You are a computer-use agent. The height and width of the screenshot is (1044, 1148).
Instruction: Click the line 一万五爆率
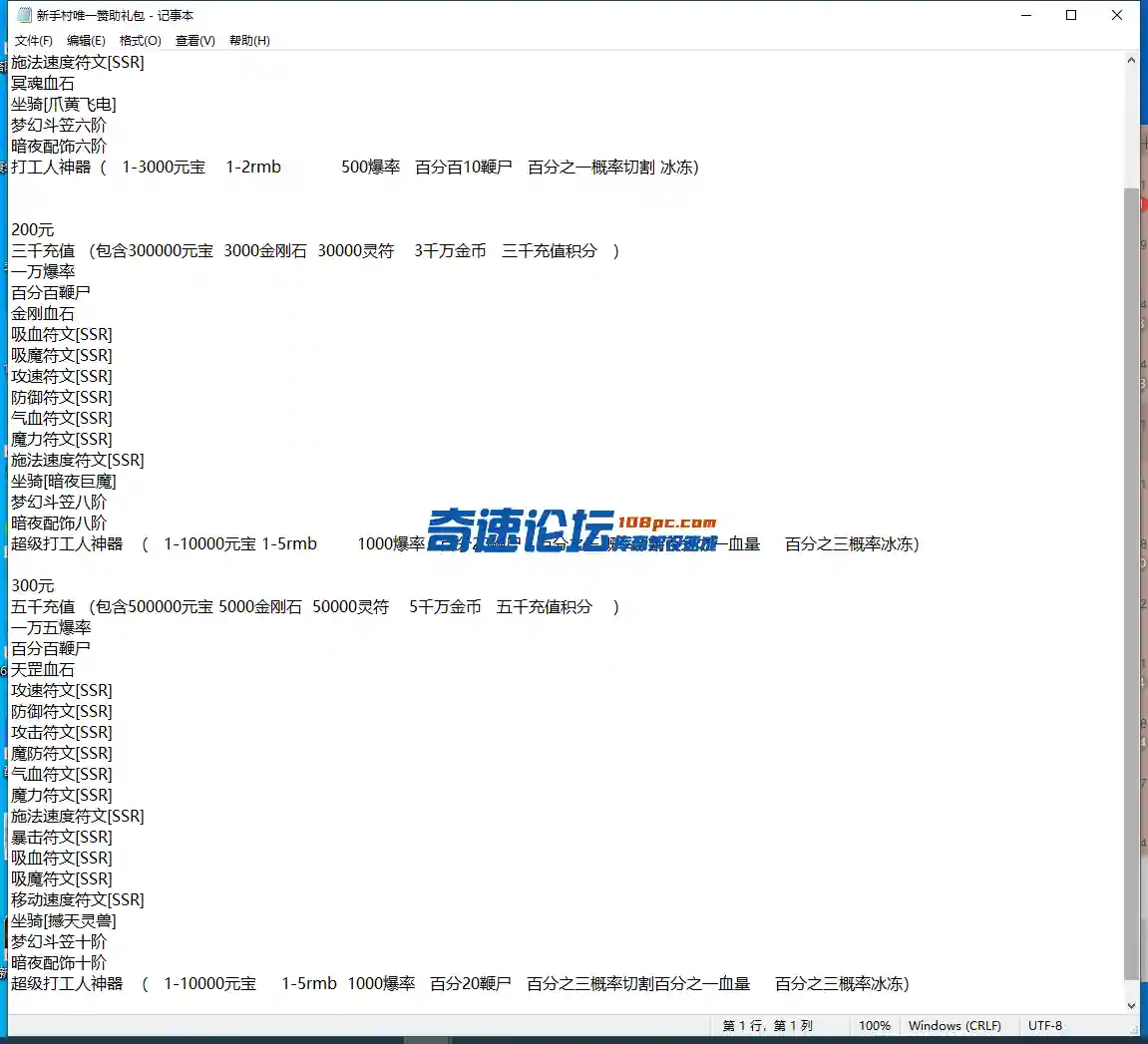click(x=51, y=627)
